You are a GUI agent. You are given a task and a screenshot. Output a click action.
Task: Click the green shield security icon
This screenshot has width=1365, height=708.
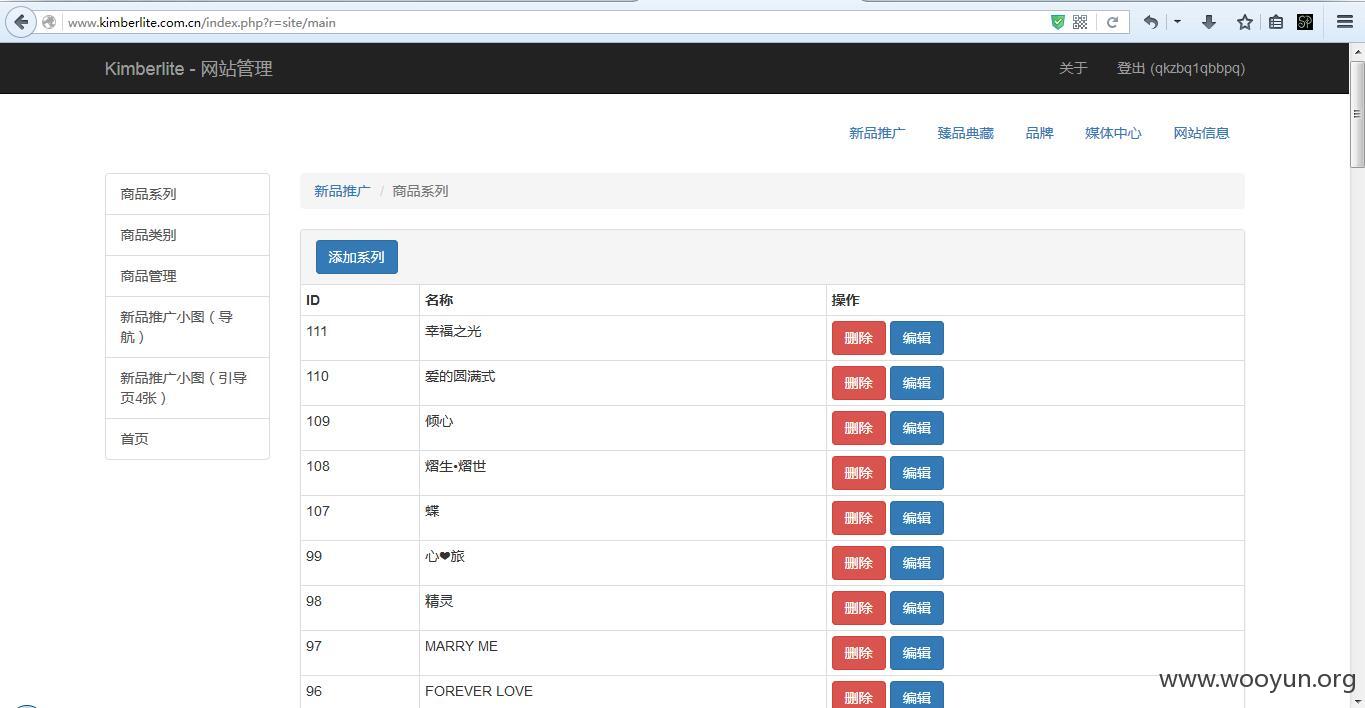1058,22
